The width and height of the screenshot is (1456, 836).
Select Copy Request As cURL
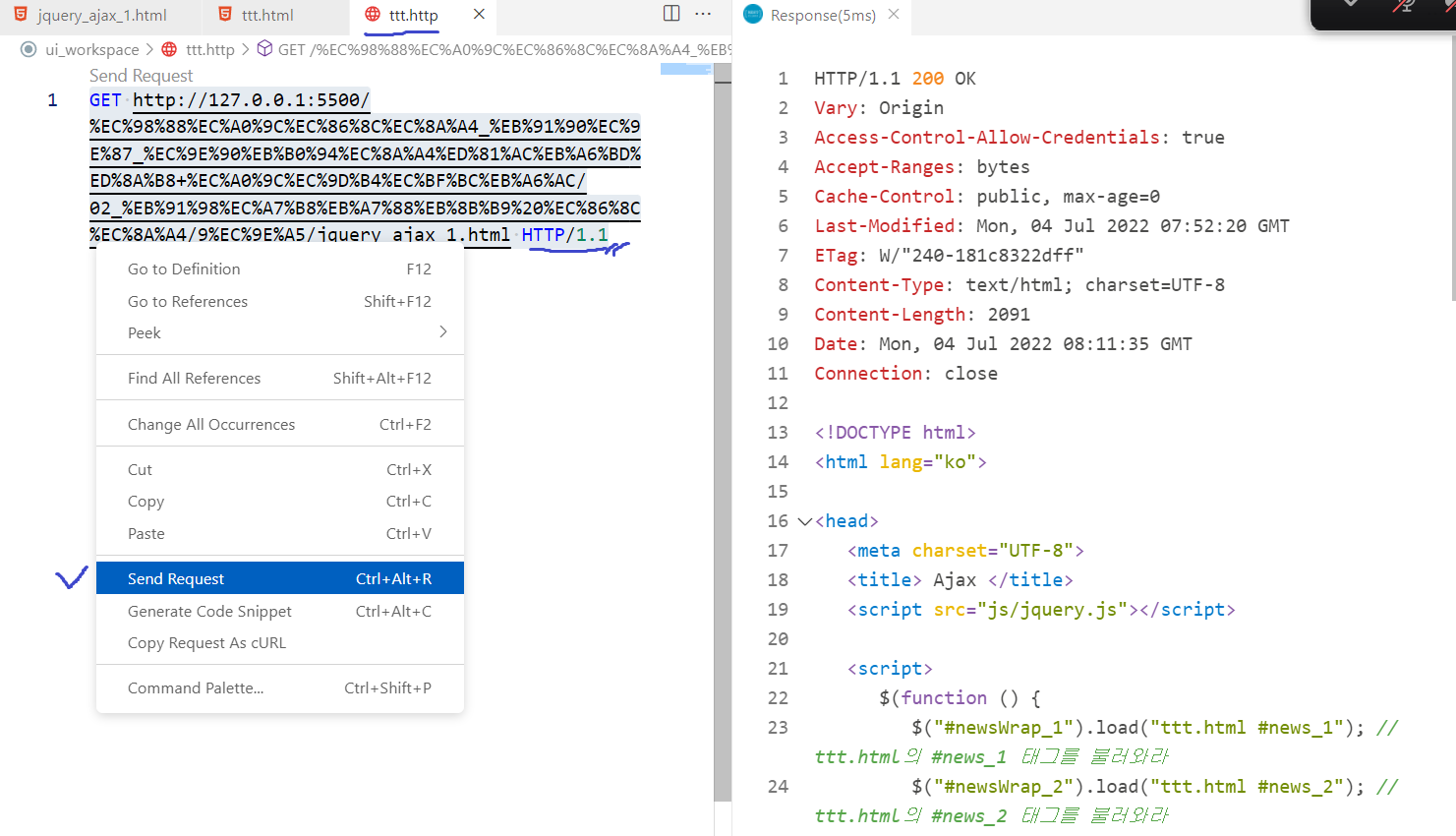(280, 642)
